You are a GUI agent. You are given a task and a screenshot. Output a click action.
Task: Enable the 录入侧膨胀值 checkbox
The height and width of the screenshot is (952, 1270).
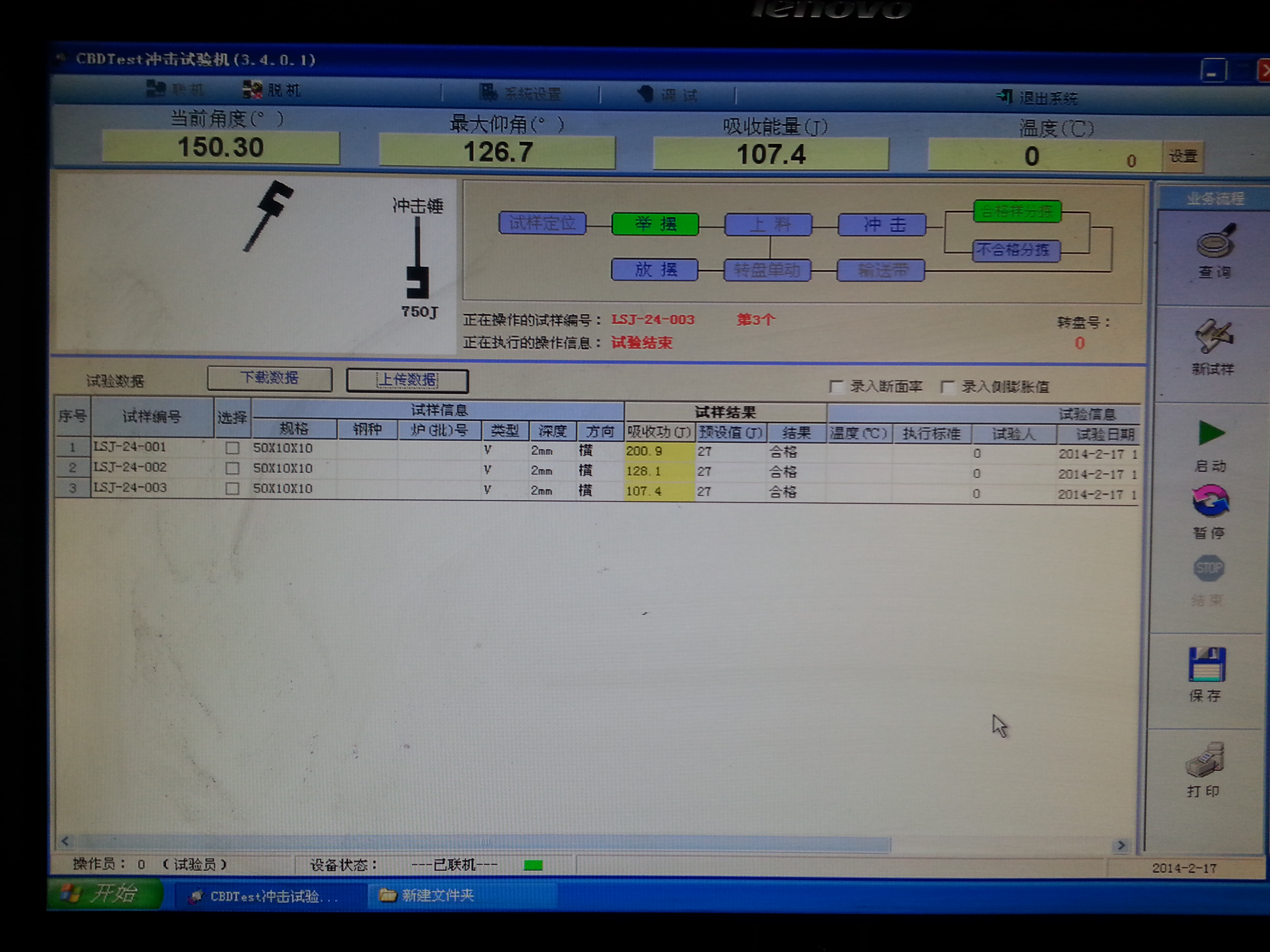click(948, 387)
